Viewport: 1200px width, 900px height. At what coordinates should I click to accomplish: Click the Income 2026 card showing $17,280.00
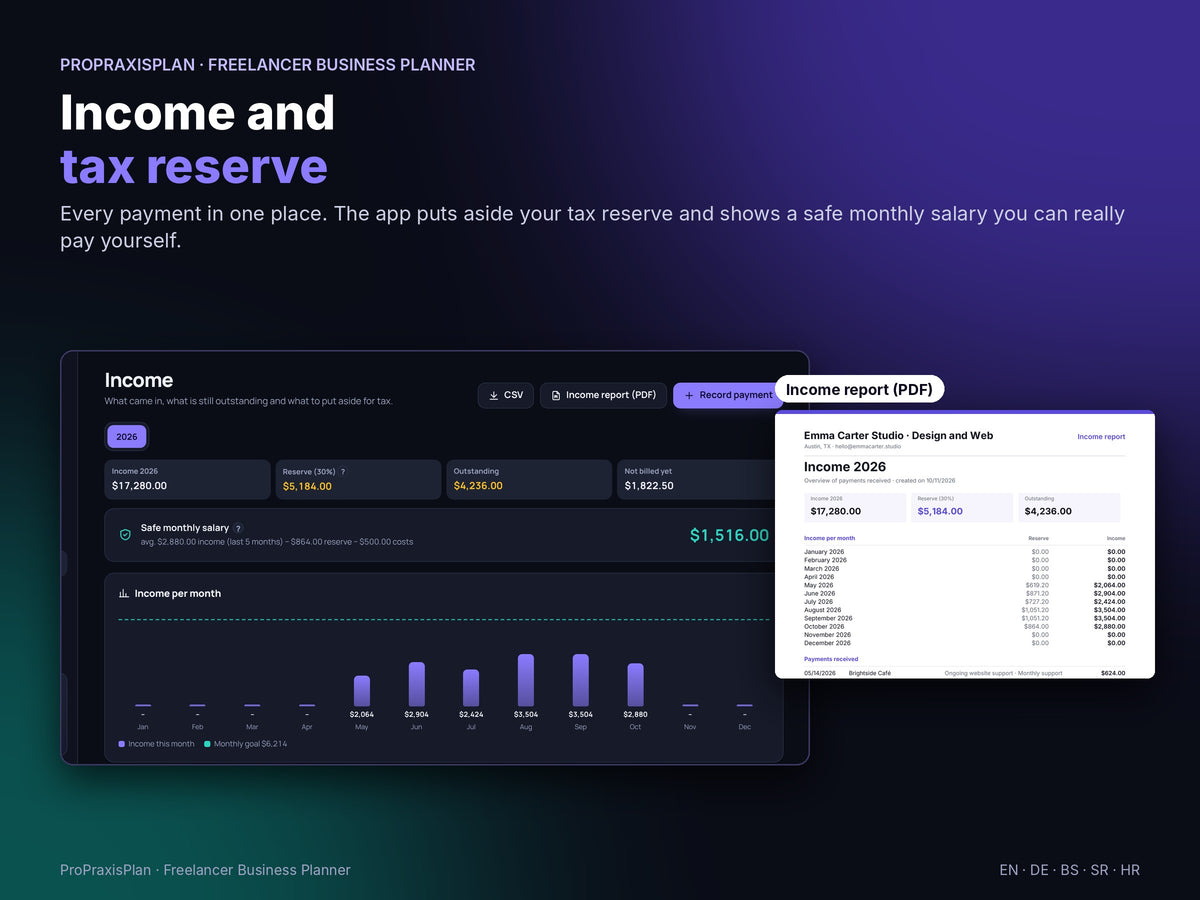click(188, 479)
